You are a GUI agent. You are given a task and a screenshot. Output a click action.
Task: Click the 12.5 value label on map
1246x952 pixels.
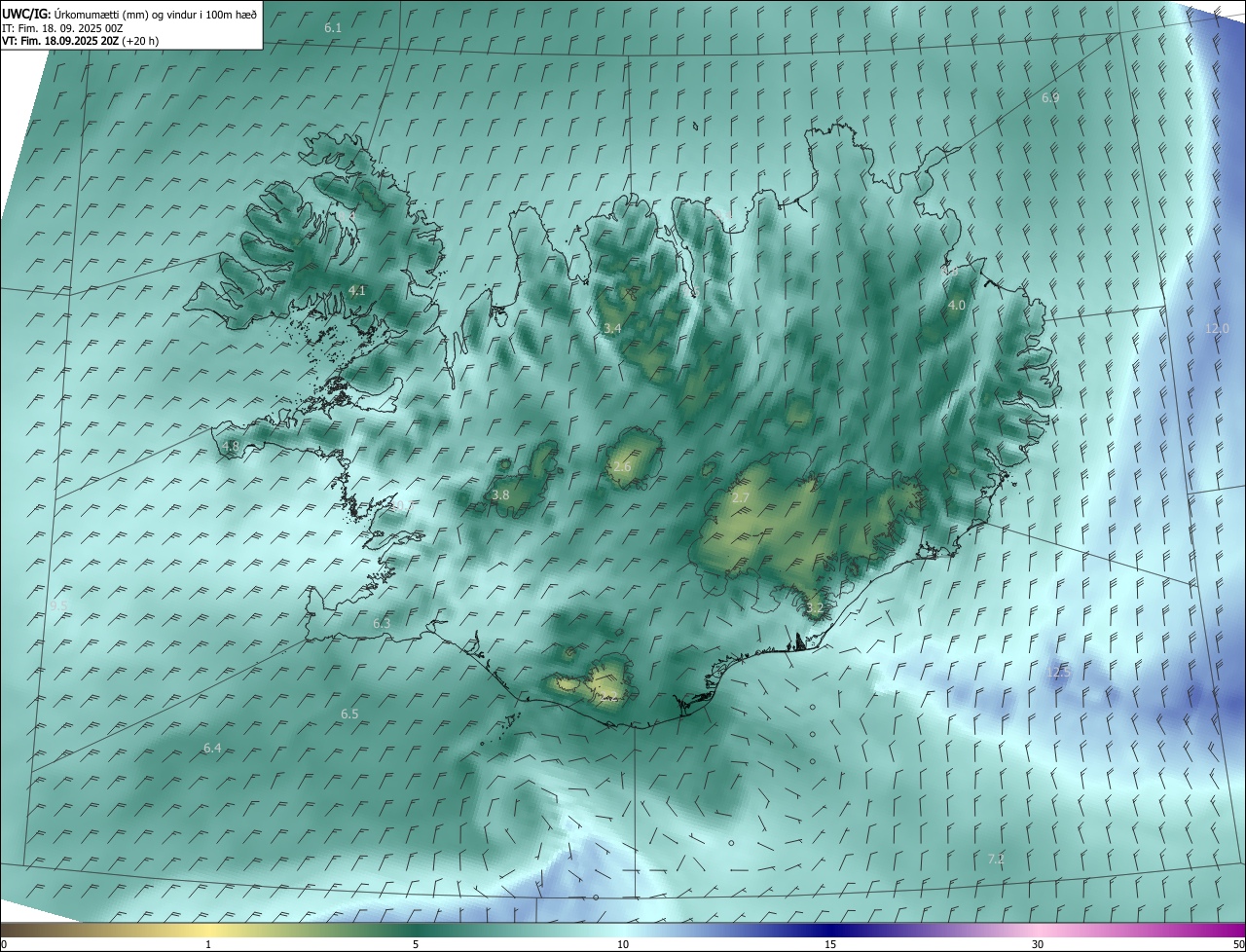tap(1058, 673)
